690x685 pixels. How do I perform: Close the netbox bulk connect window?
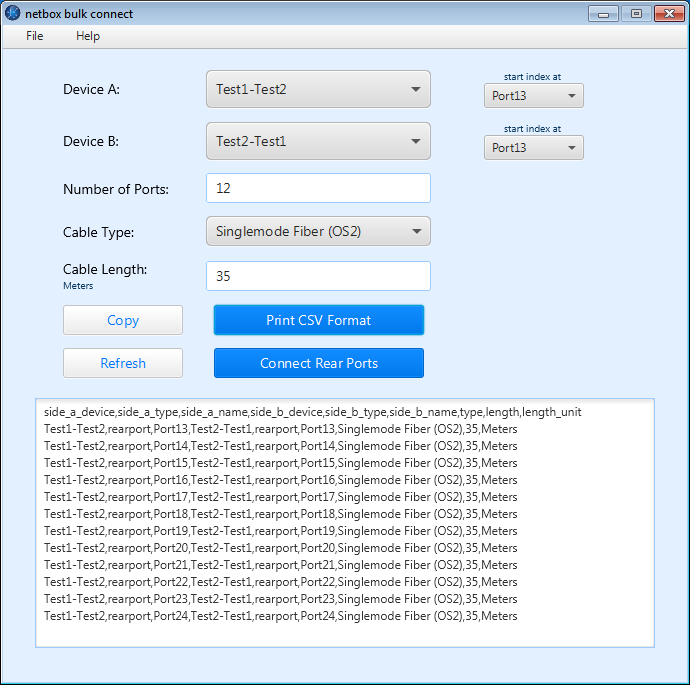(x=669, y=14)
